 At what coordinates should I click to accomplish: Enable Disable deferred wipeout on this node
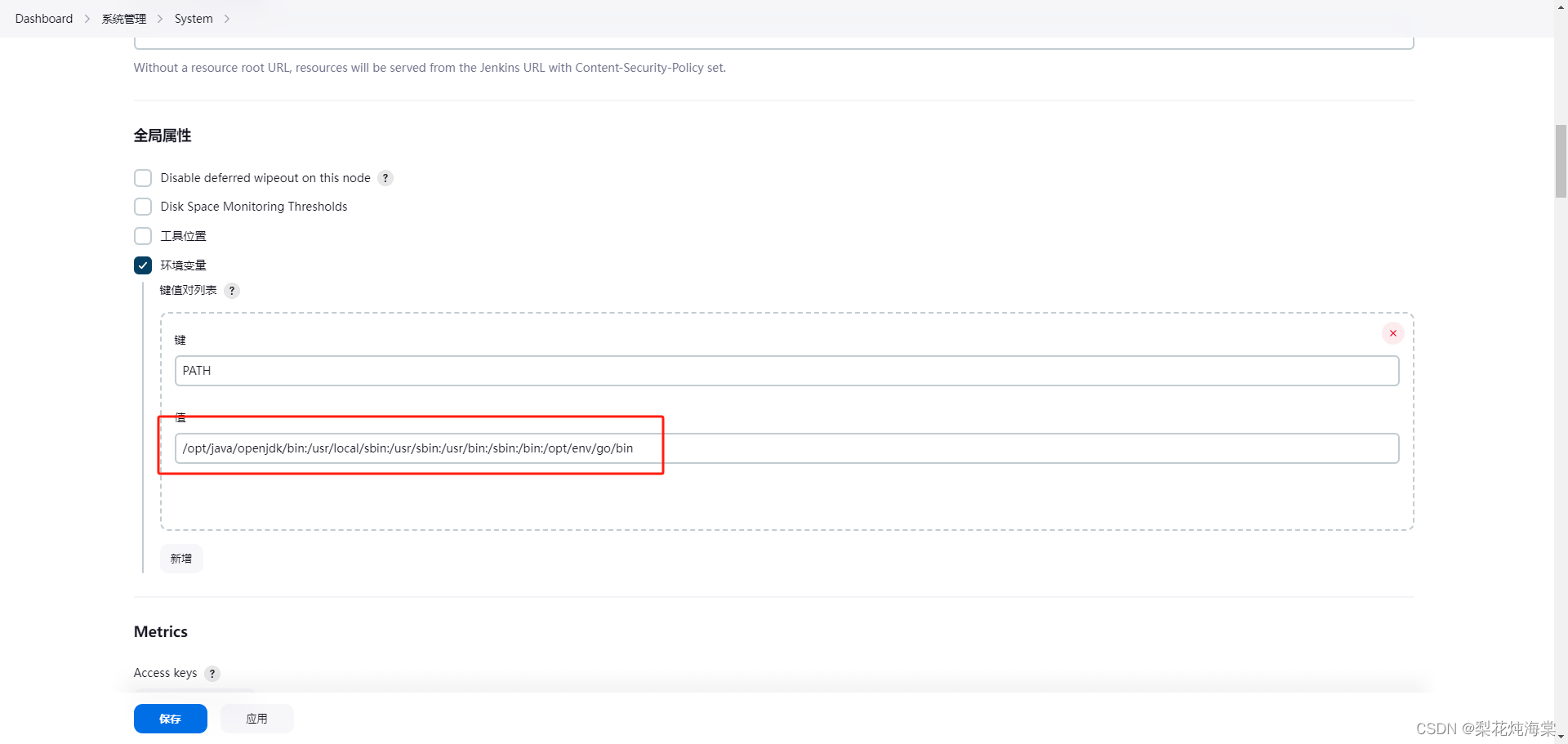143,178
